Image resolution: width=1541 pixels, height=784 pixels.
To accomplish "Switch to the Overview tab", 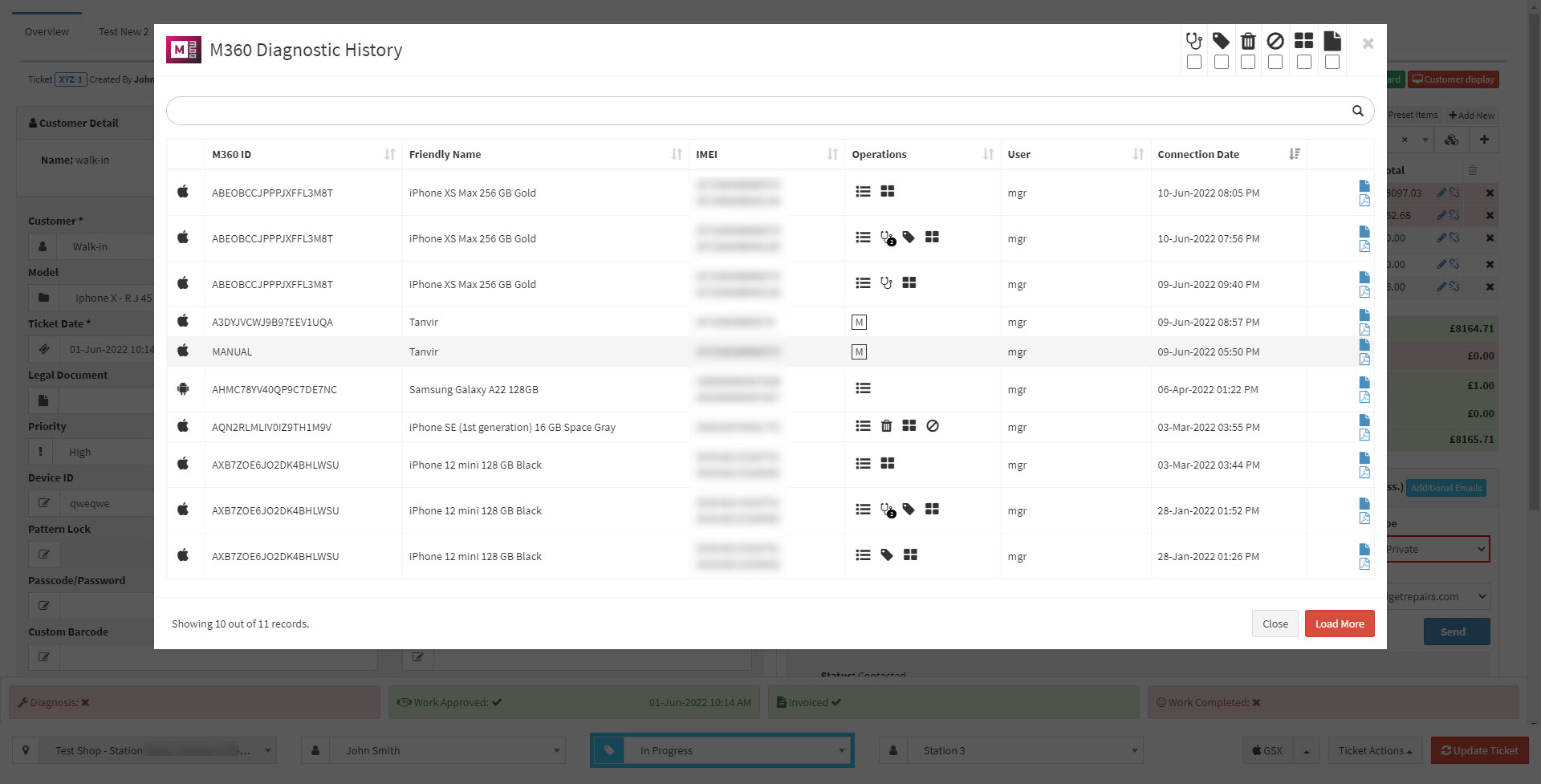I will coord(47,32).
